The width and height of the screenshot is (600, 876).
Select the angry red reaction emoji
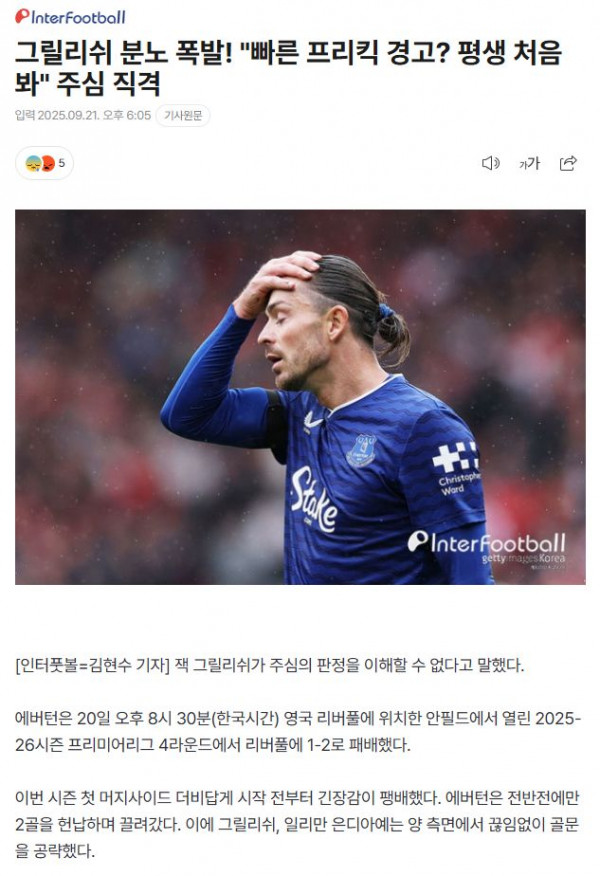click(x=48, y=163)
